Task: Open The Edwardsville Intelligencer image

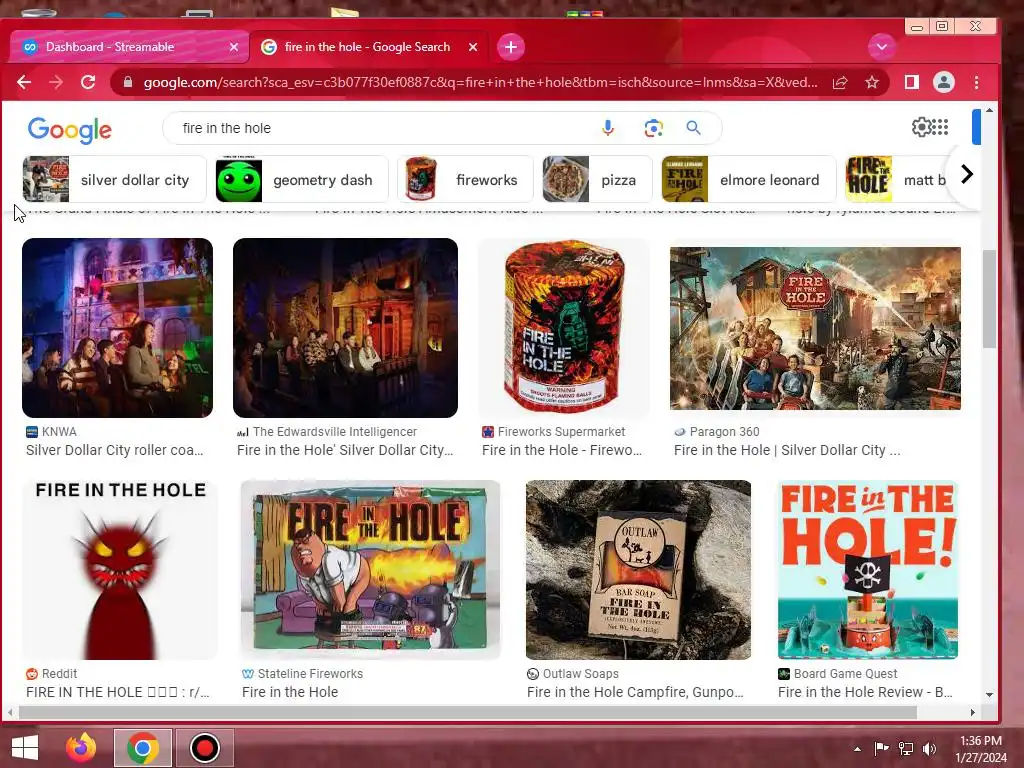Action: pyautogui.click(x=345, y=328)
